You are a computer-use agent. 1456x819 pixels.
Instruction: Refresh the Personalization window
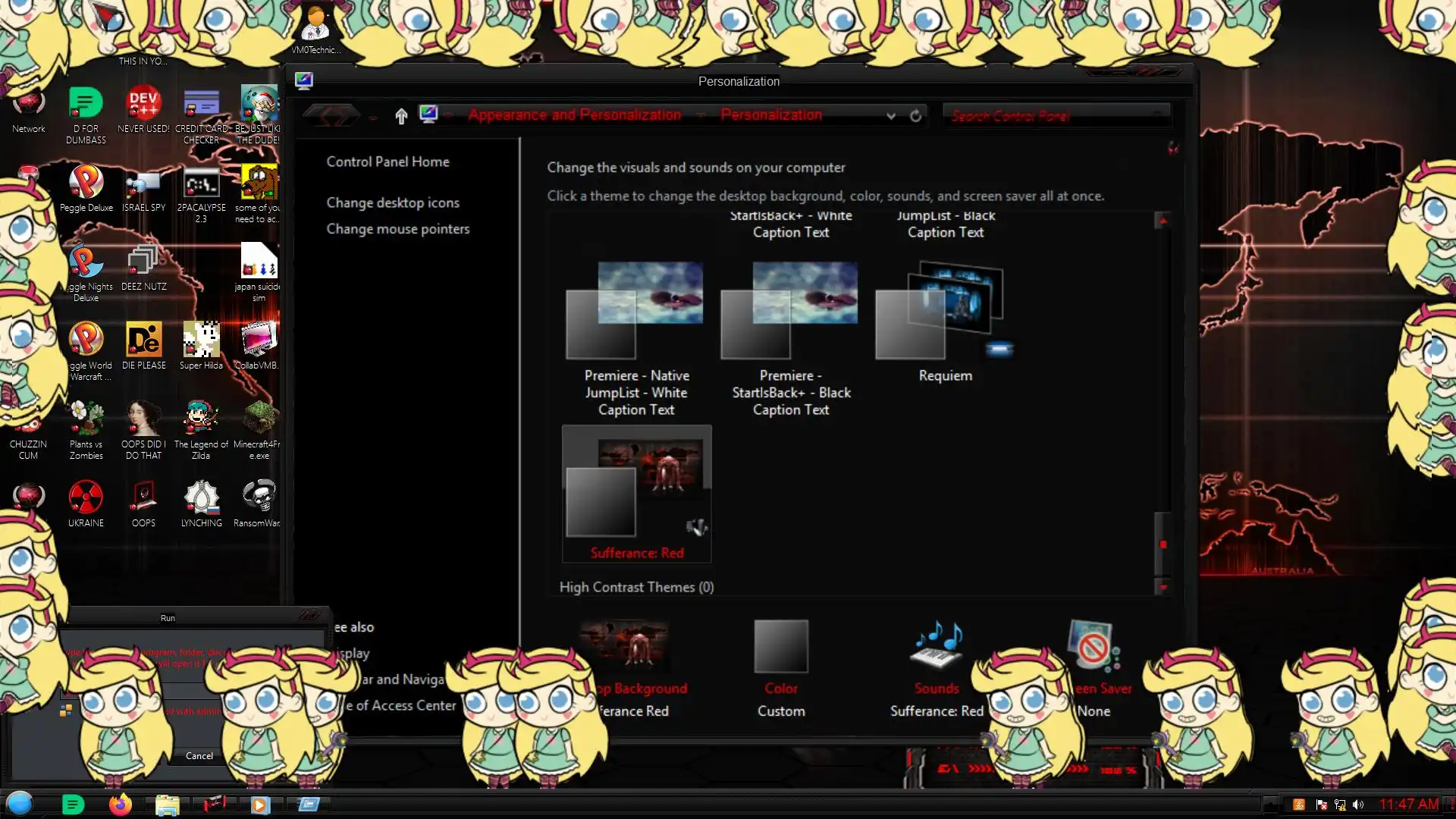pyautogui.click(x=915, y=115)
